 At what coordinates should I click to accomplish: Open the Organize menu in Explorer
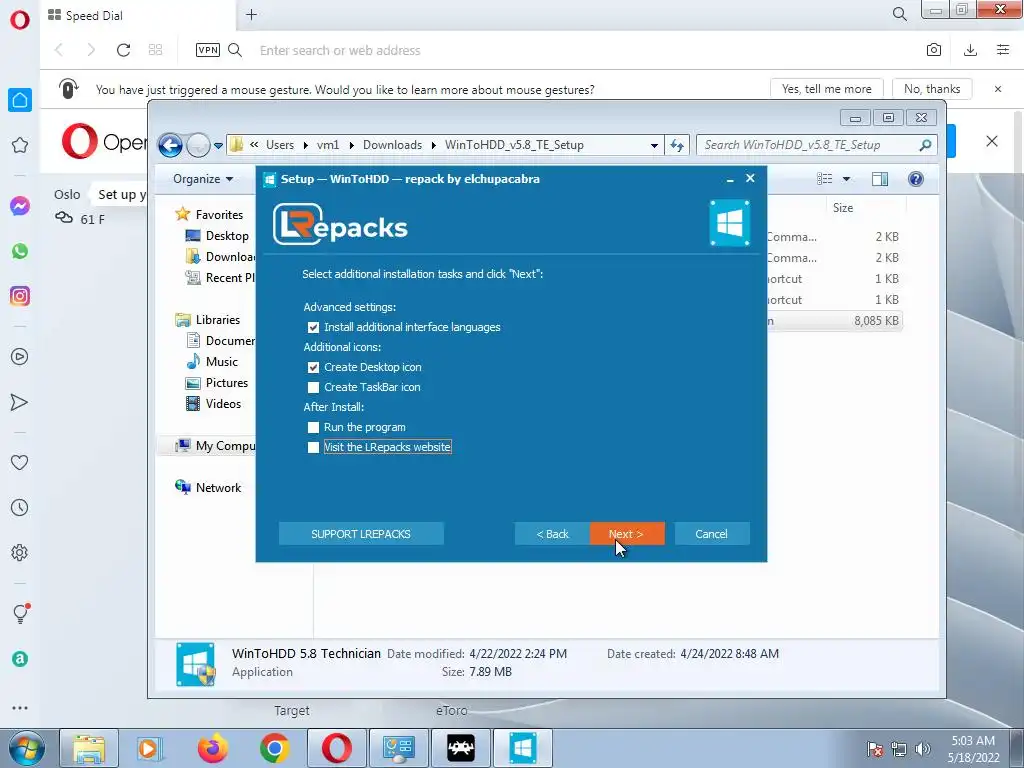[203, 179]
